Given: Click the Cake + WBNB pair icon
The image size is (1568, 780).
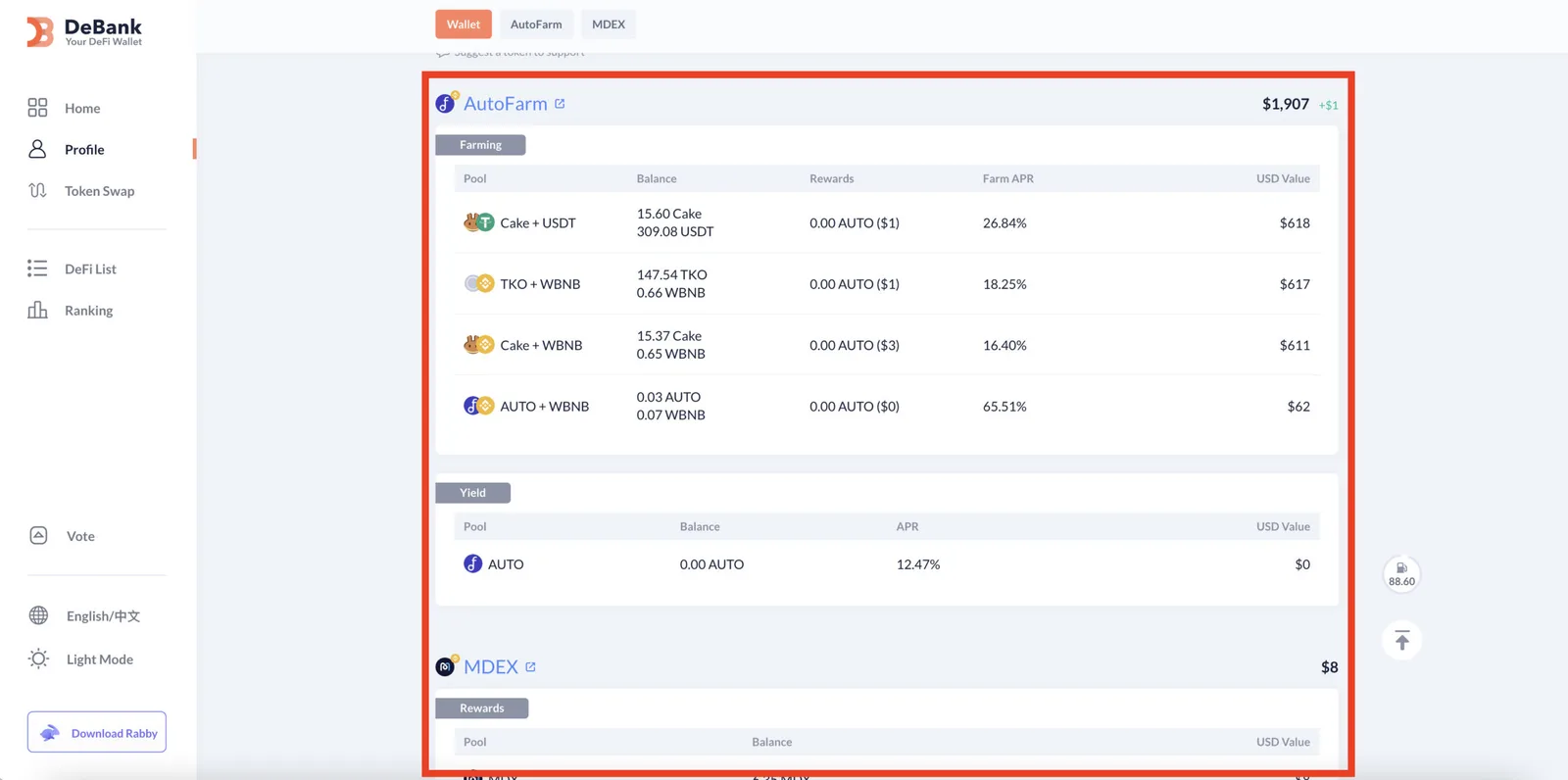Looking at the screenshot, I should pos(478,345).
